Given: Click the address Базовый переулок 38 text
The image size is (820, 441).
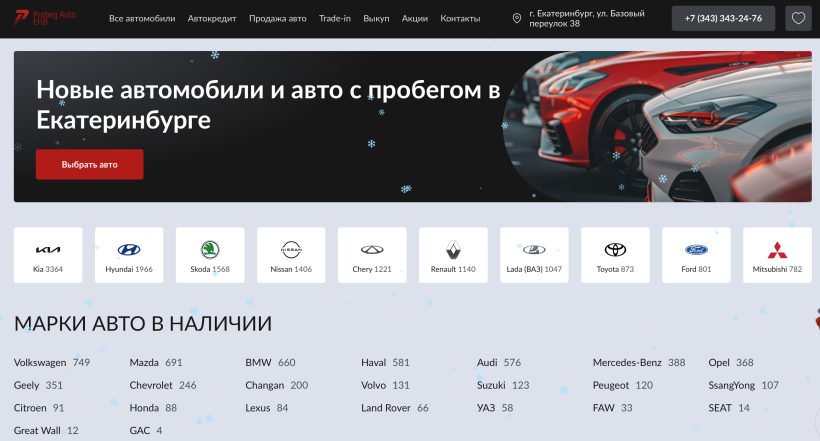Looking at the screenshot, I should coord(587,18).
